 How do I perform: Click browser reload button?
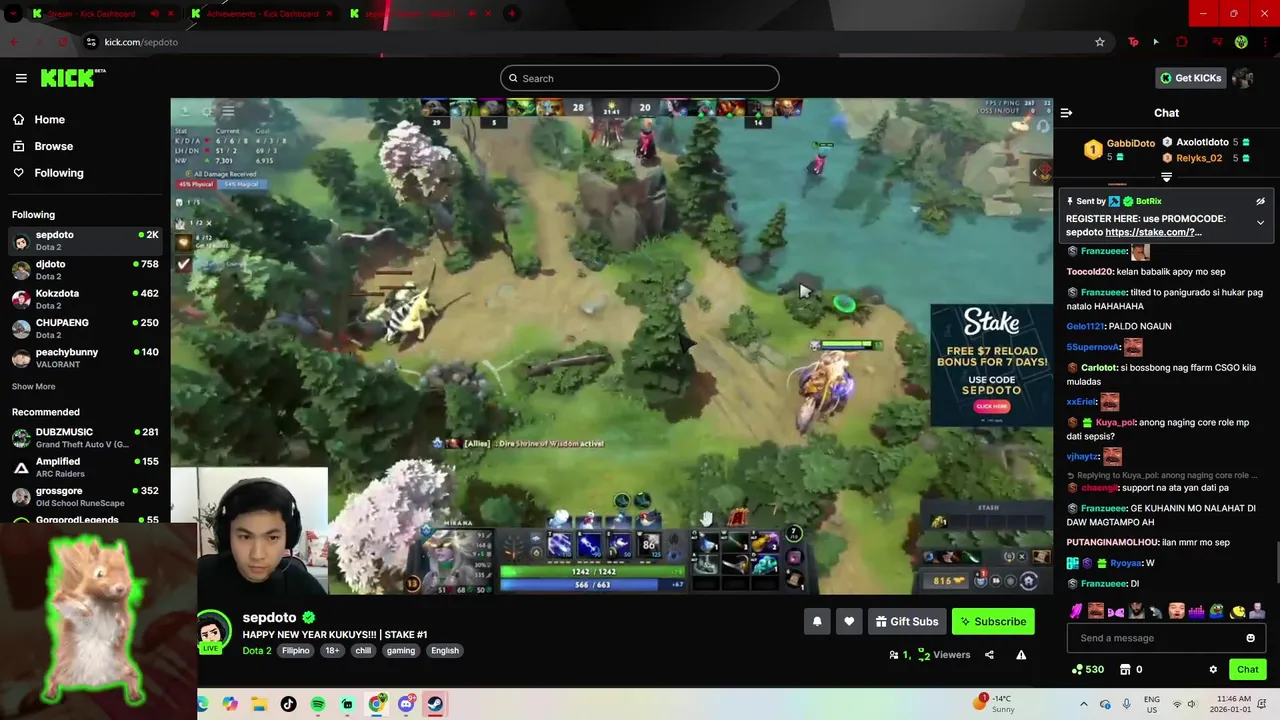pos(64,42)
